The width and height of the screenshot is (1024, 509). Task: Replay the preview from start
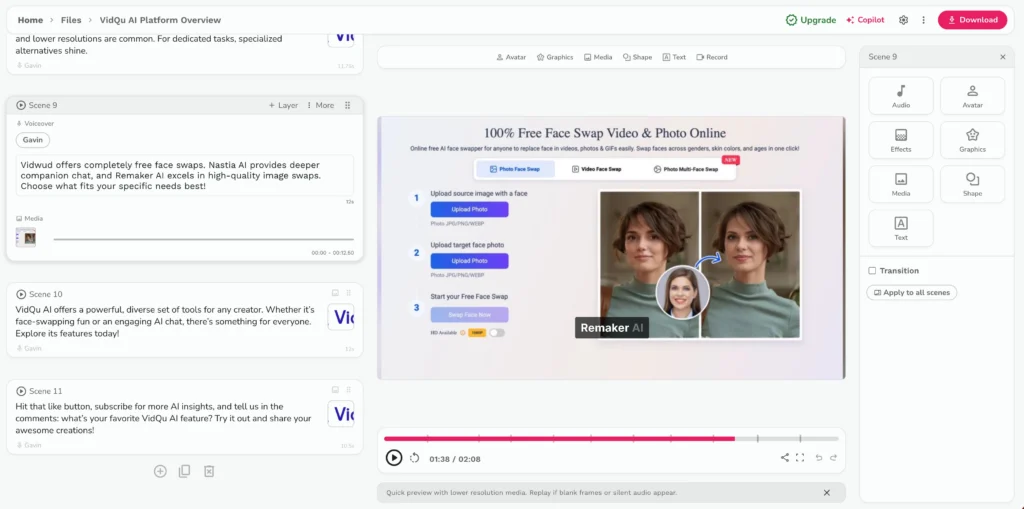(x=414, y=458)
